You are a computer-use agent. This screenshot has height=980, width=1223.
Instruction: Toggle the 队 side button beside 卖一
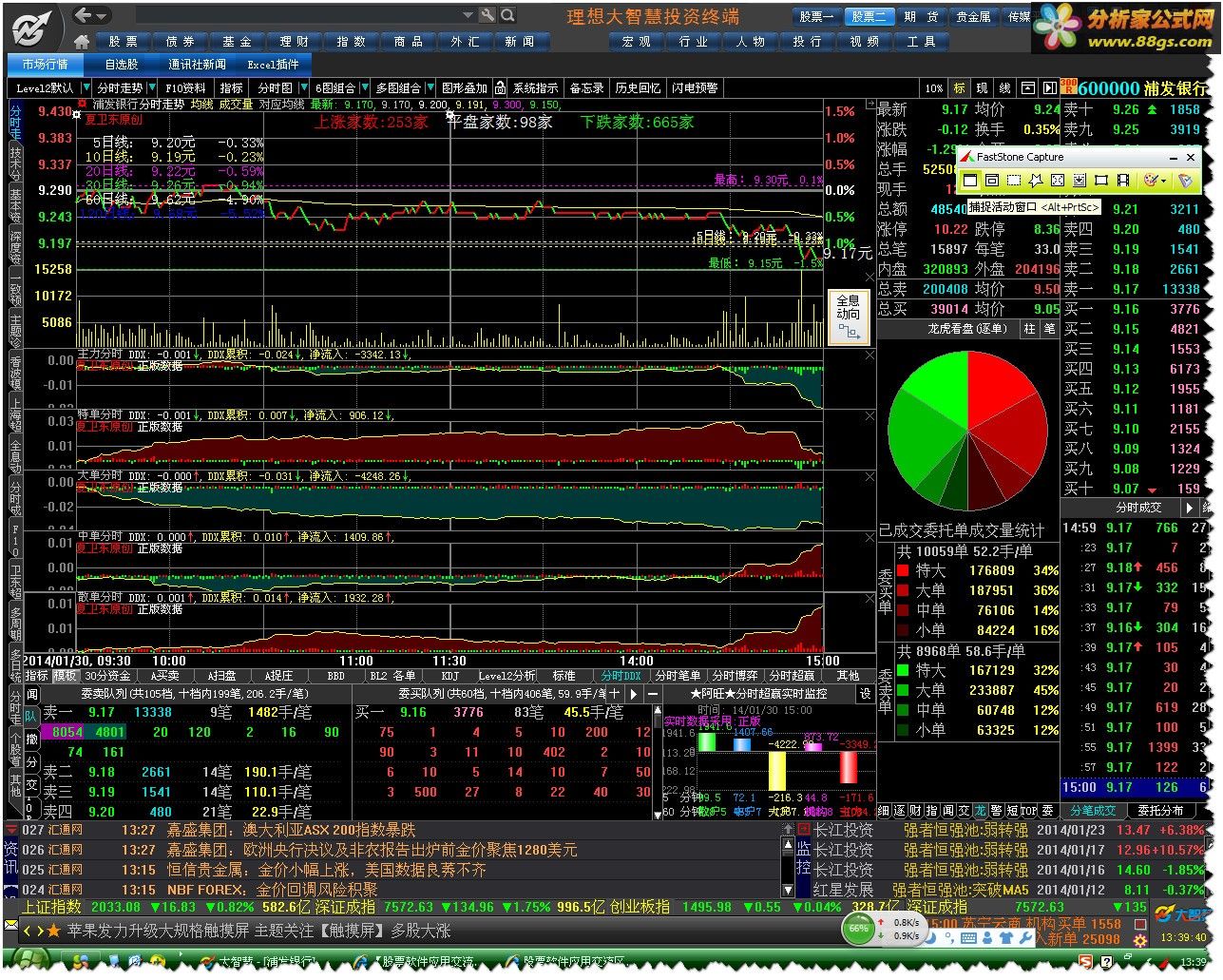click(31, 716)
